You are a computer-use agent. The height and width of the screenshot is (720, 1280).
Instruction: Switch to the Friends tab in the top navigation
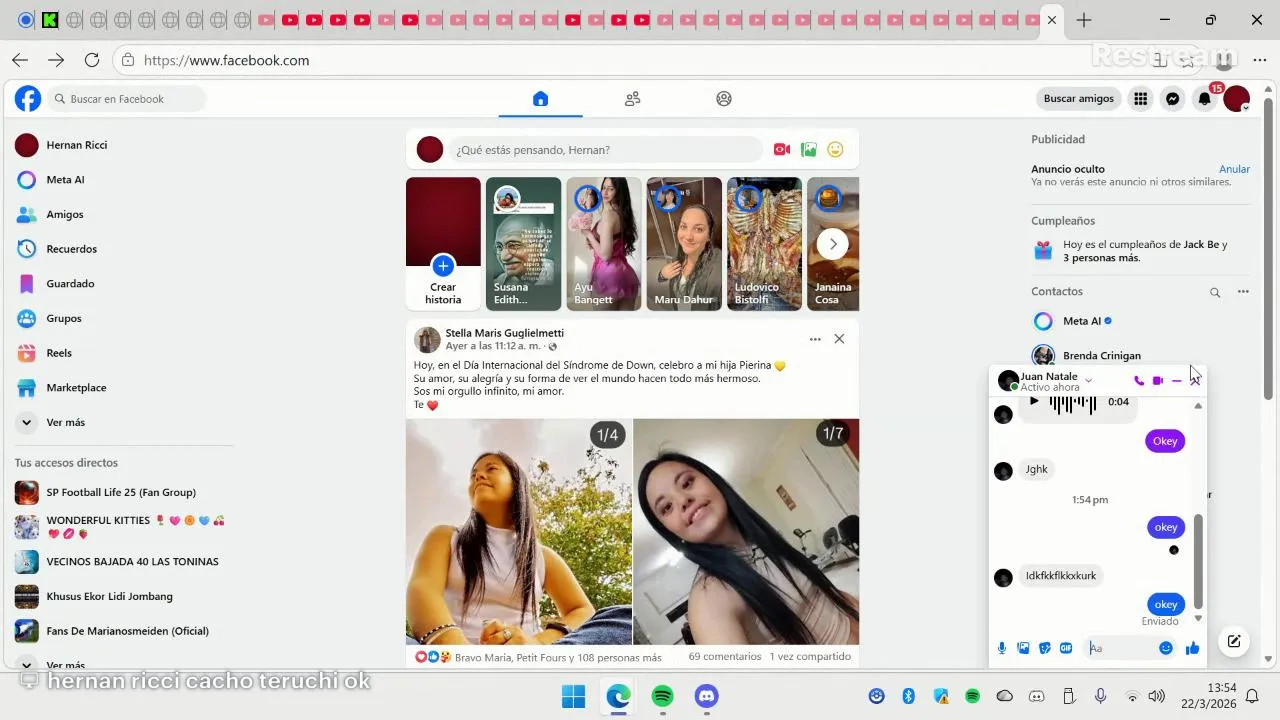[x=632, y=99]
